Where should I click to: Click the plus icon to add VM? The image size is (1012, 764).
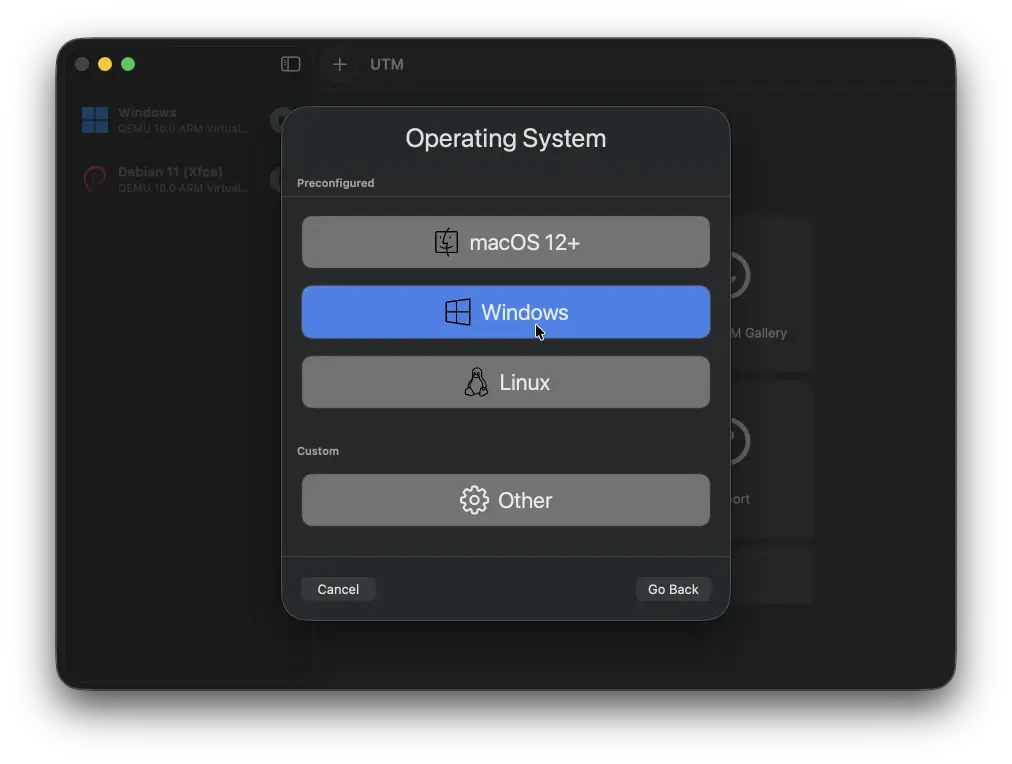[339, 64]
